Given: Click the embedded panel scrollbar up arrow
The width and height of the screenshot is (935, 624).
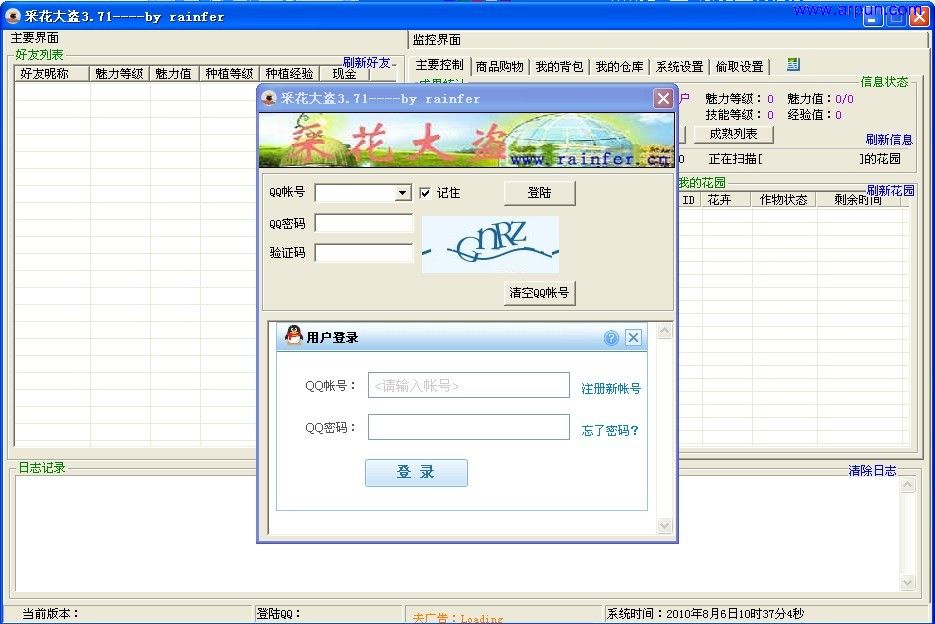Looking at the screenshot, I should click(664, 331).
